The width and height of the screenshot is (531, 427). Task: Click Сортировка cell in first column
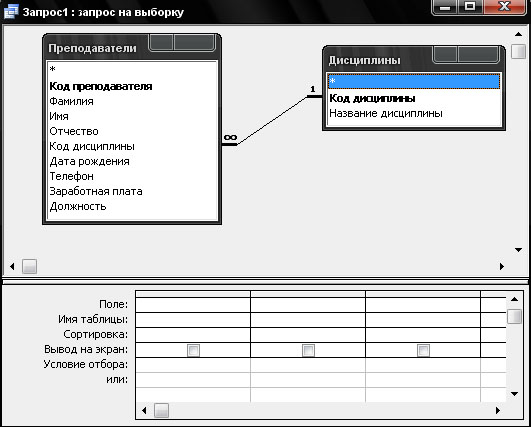click(193, 335)
